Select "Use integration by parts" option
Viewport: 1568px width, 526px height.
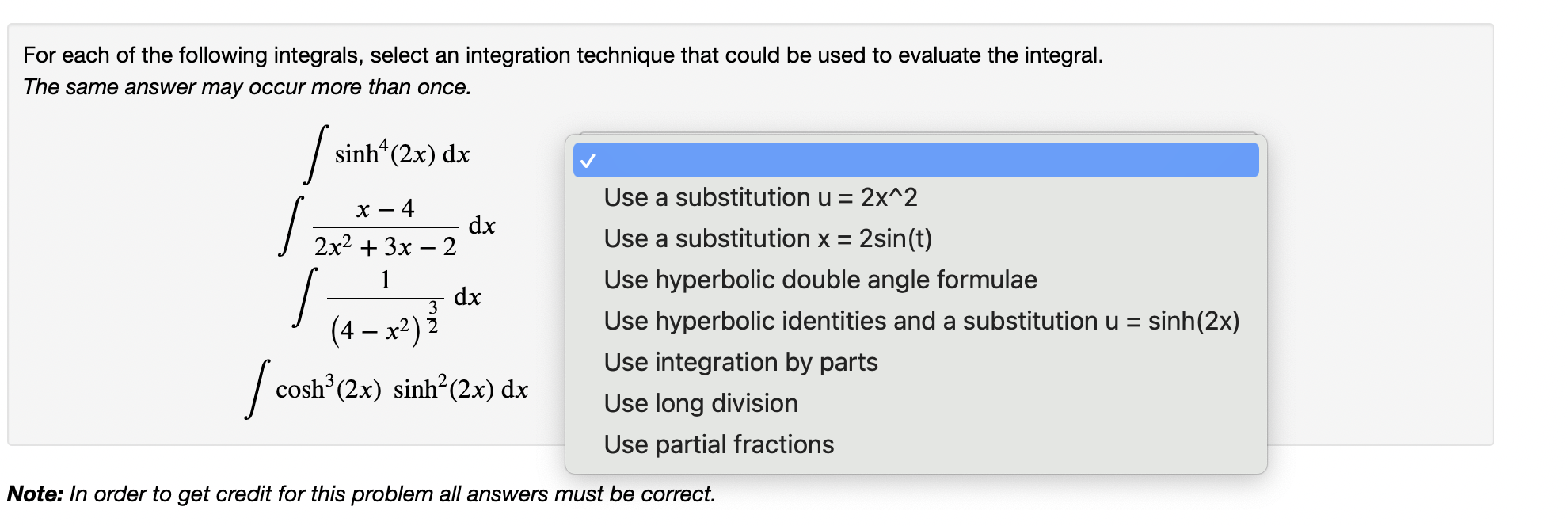[x=740, y=362]
